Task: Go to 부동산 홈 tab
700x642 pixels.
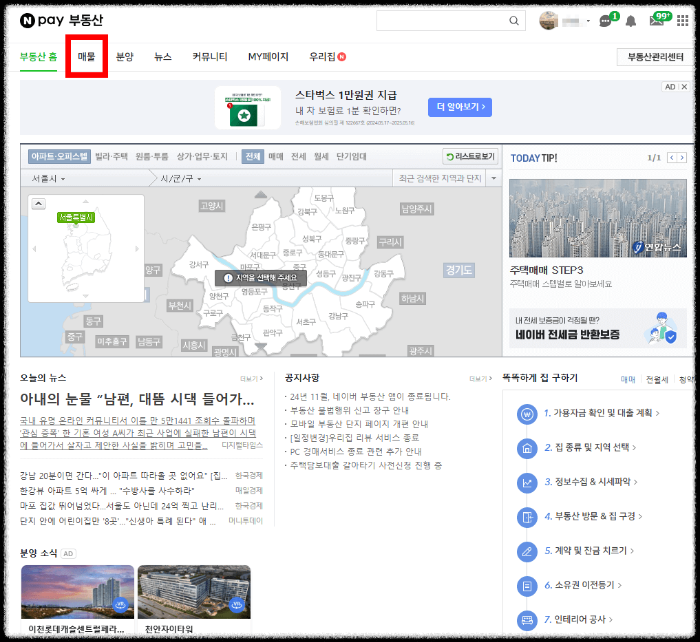Action: click(38, 57)
